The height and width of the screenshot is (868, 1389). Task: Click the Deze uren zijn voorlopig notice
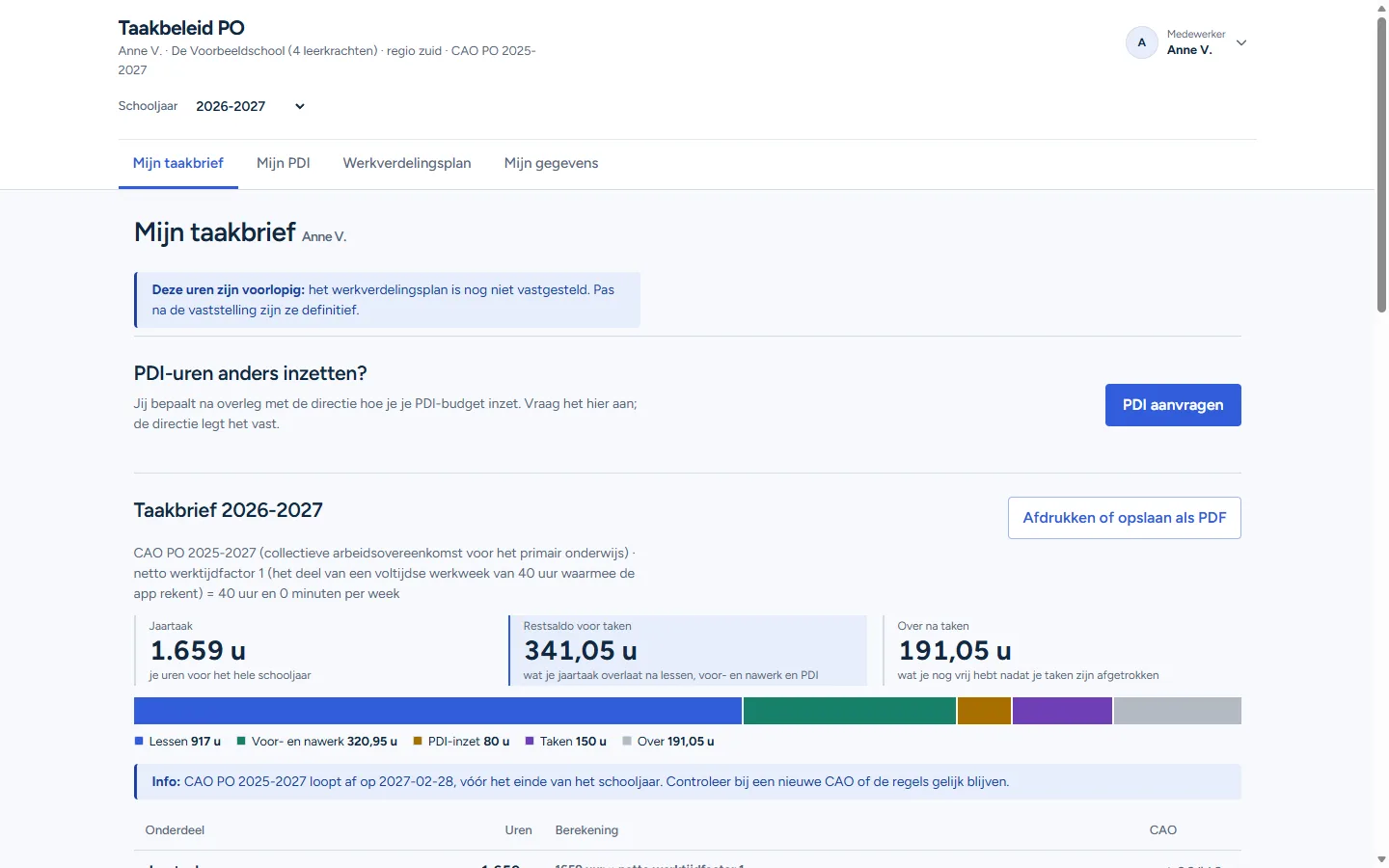(x=387, y=300)
